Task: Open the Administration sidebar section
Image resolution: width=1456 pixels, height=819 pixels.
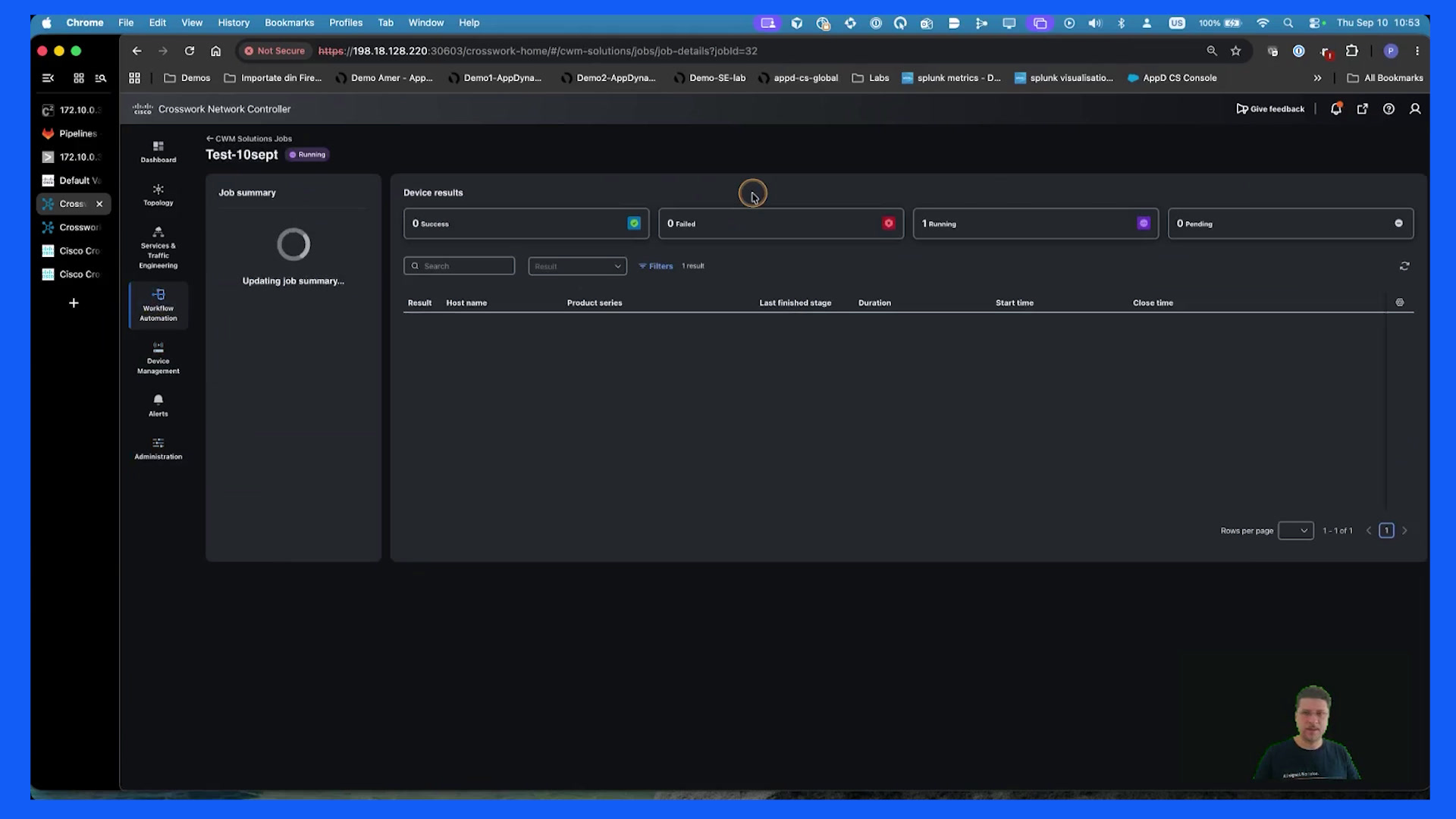Action: pos(158,449)
